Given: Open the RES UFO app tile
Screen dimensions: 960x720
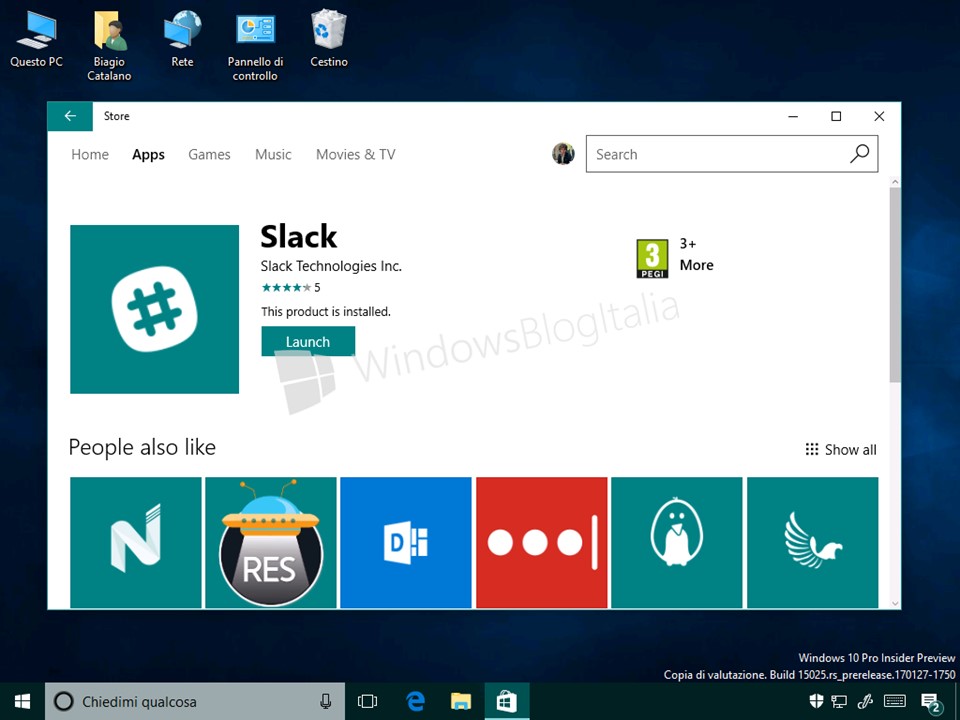Looking at the screenshot, I should pyautogui.click(x=271, y=542).
